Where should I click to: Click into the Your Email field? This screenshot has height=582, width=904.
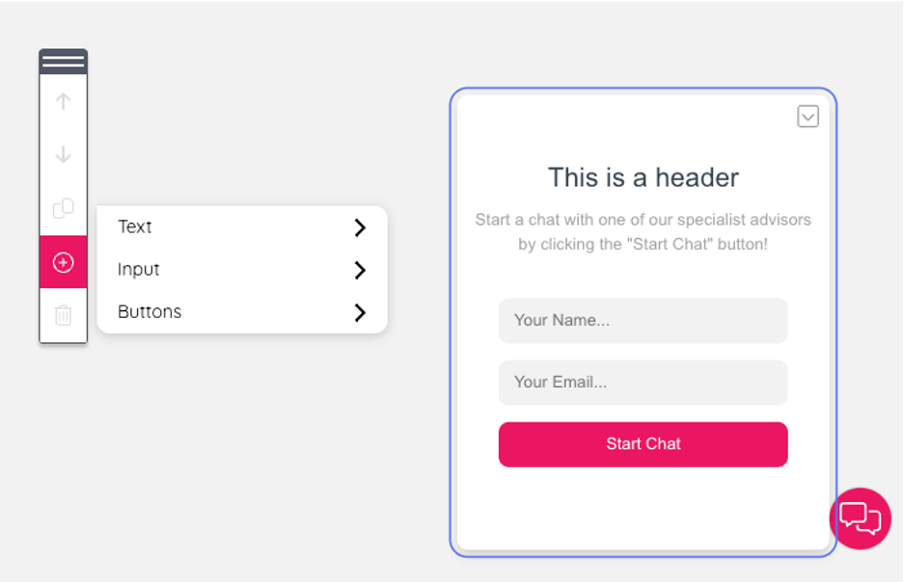point(643,382)
